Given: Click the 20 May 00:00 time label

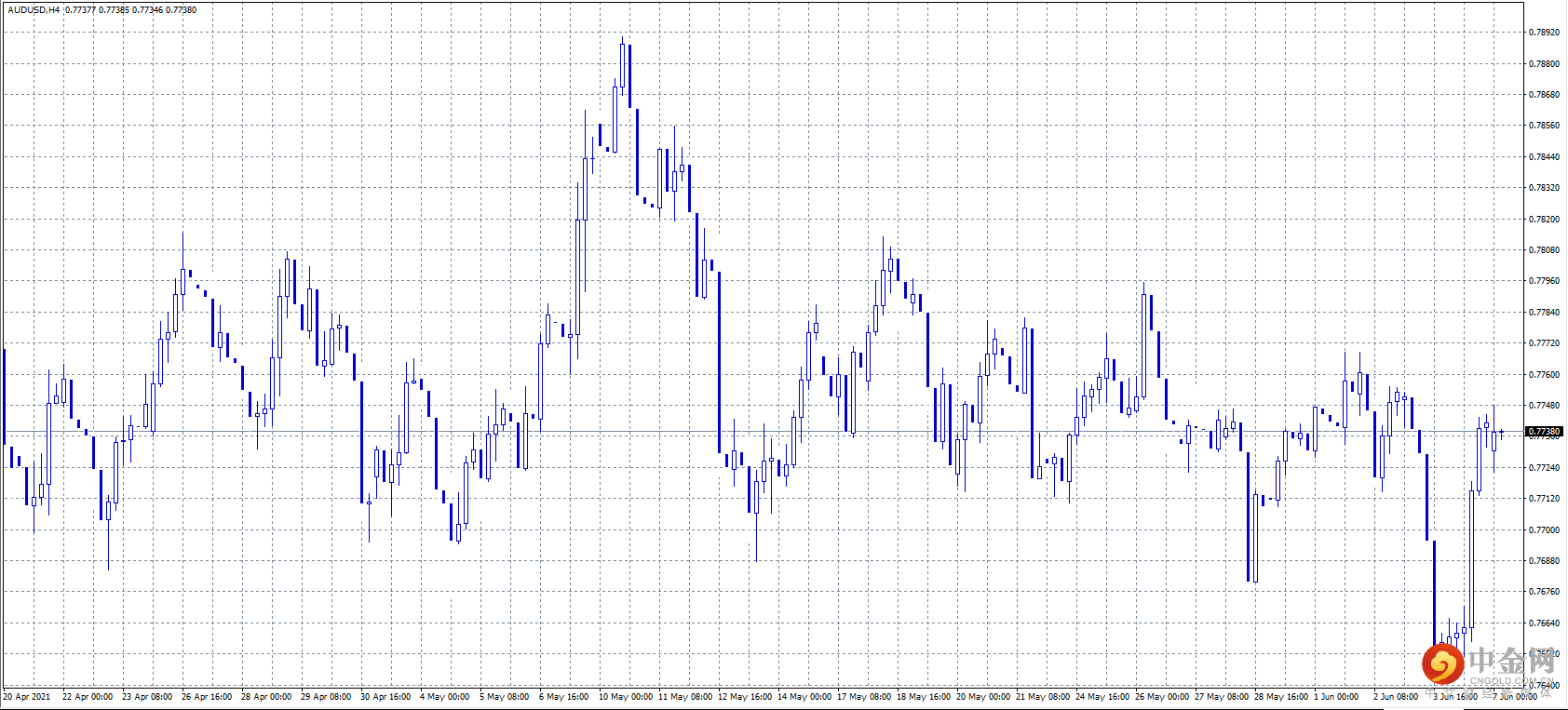Looking at the screenshot, I should point(983,697).
